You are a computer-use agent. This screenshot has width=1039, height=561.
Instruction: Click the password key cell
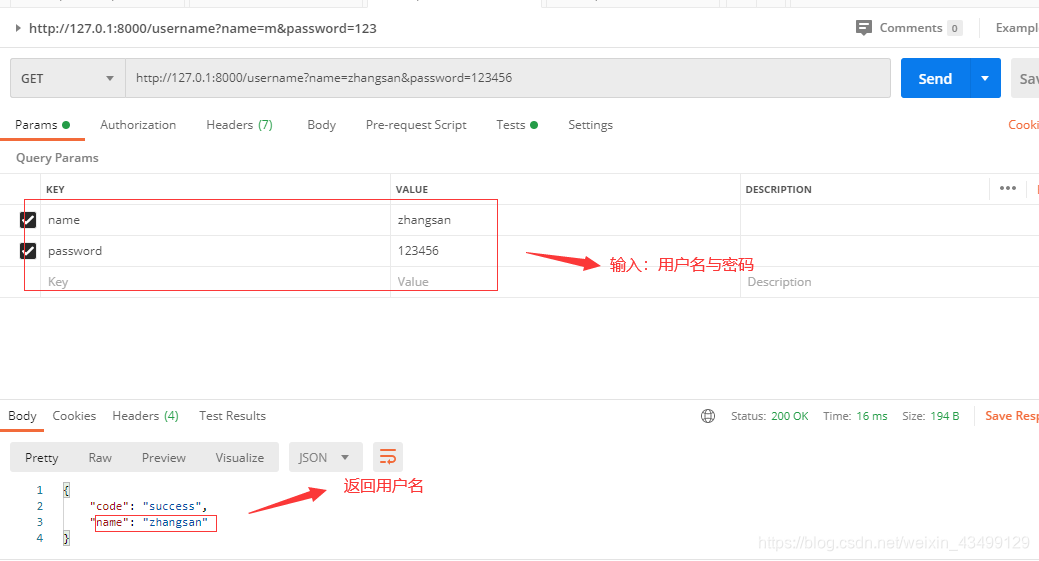click(215, 251)
